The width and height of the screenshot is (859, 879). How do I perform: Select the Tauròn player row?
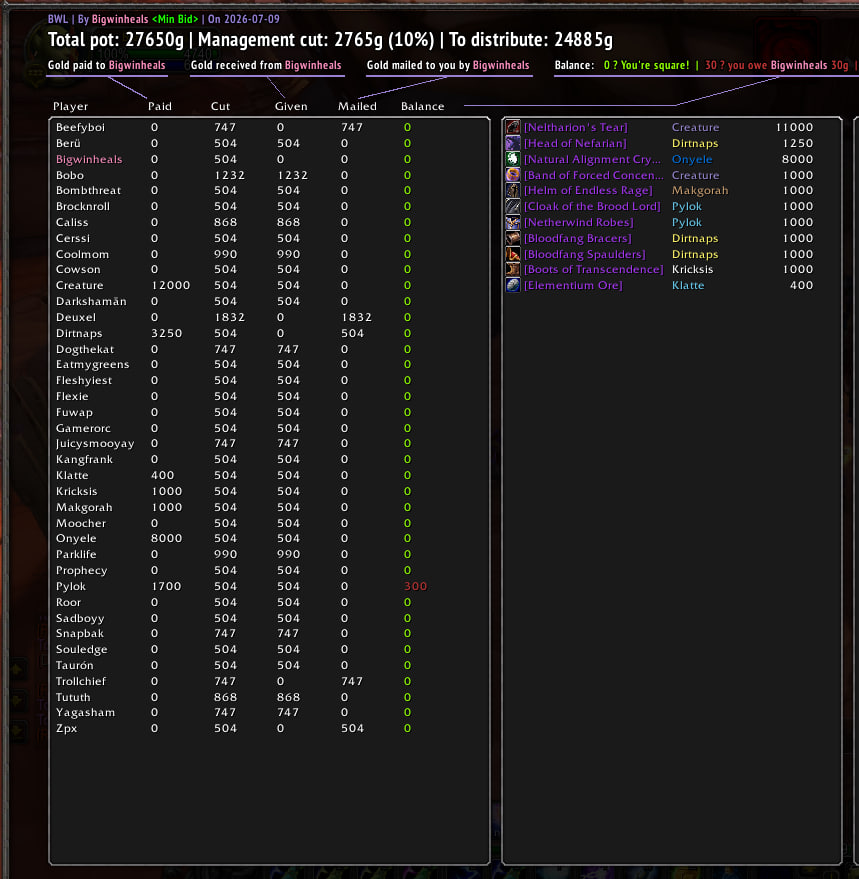tap(269, 665)
